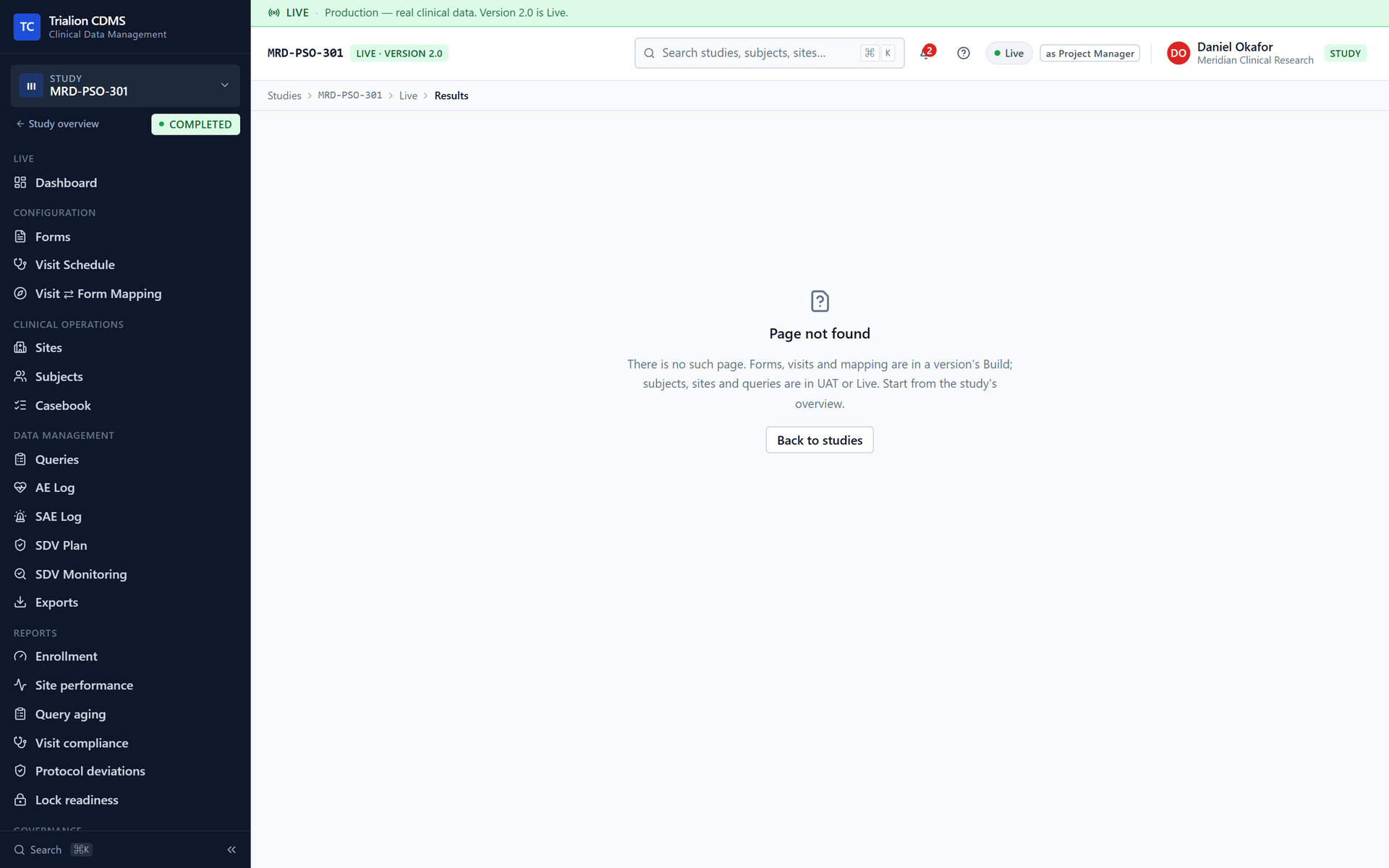Image resolution: width=1389 pixels, height=868 pixels.
Task: Go to Forms configuration
Action: click(125, 237)
